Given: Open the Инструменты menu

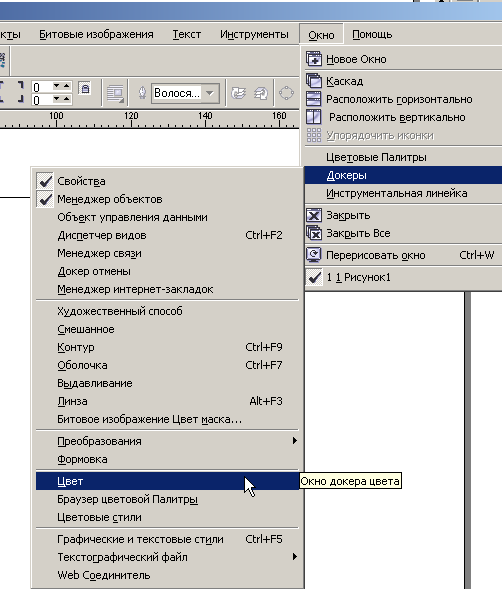Looking at the screenshot, I should pos(254,34).
